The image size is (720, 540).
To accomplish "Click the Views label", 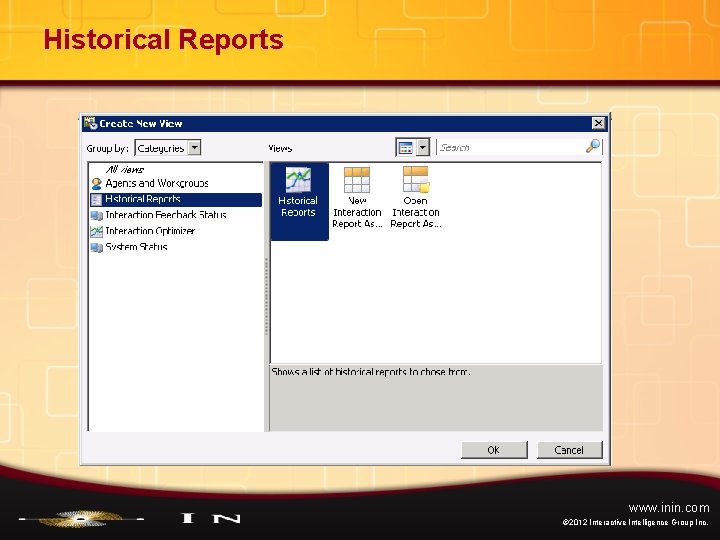I will coord(280,148).
